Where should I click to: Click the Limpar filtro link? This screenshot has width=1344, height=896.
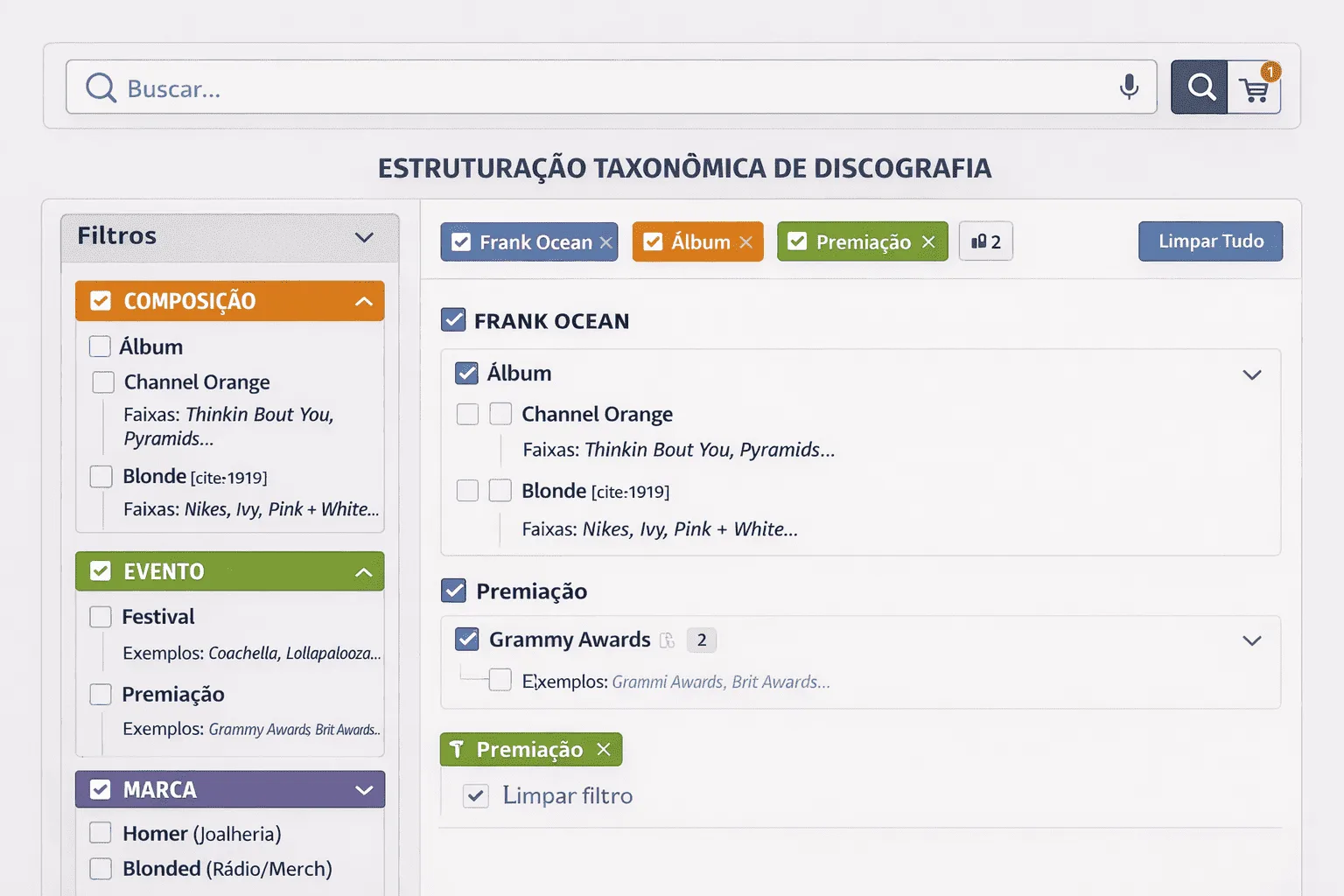567,795
